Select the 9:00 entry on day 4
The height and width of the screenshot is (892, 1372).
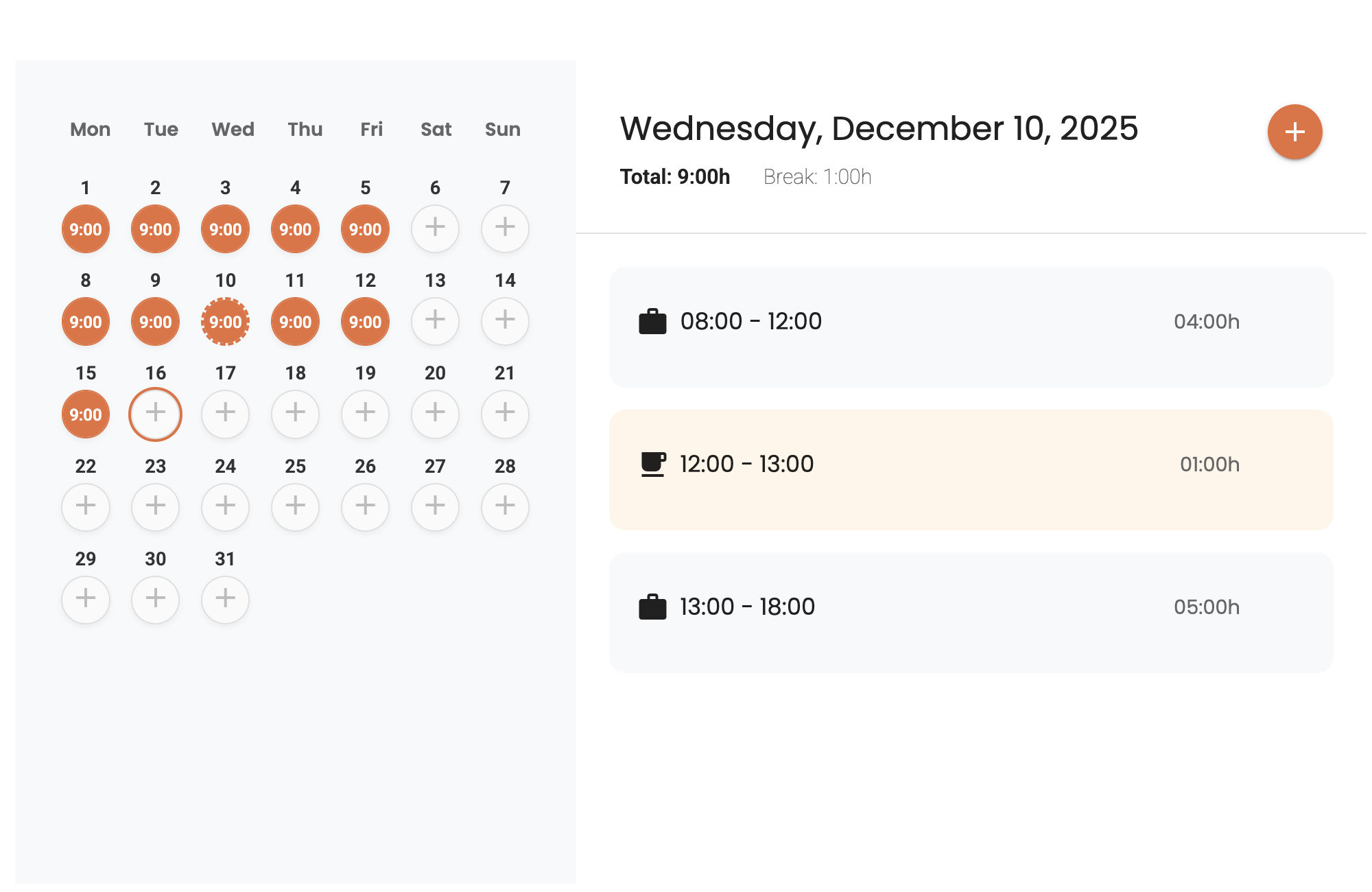tap(295, 228)
